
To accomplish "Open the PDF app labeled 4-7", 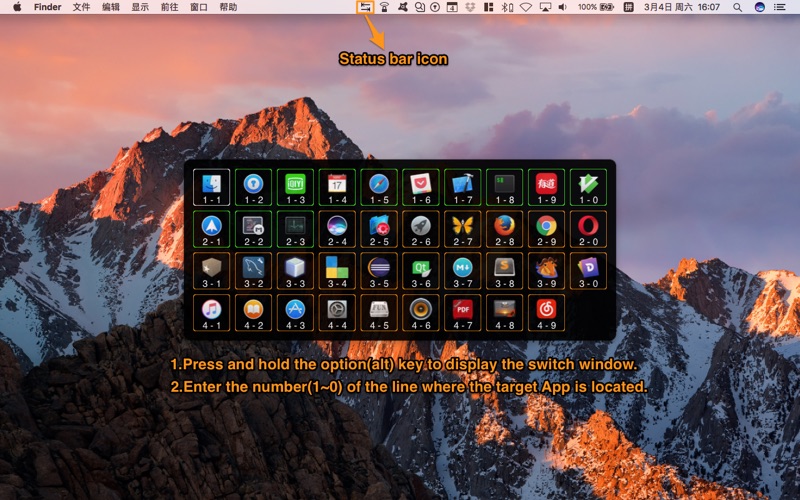I will pyautogui.click(x=462, y=313).
